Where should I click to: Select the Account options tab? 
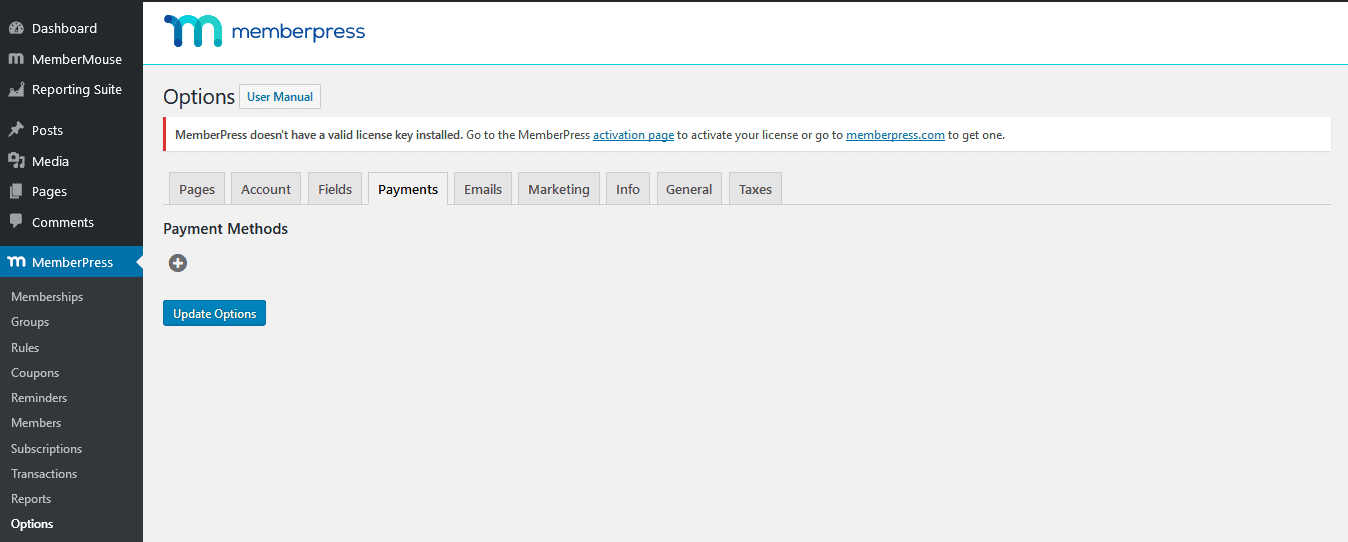(x=266, y=189)
